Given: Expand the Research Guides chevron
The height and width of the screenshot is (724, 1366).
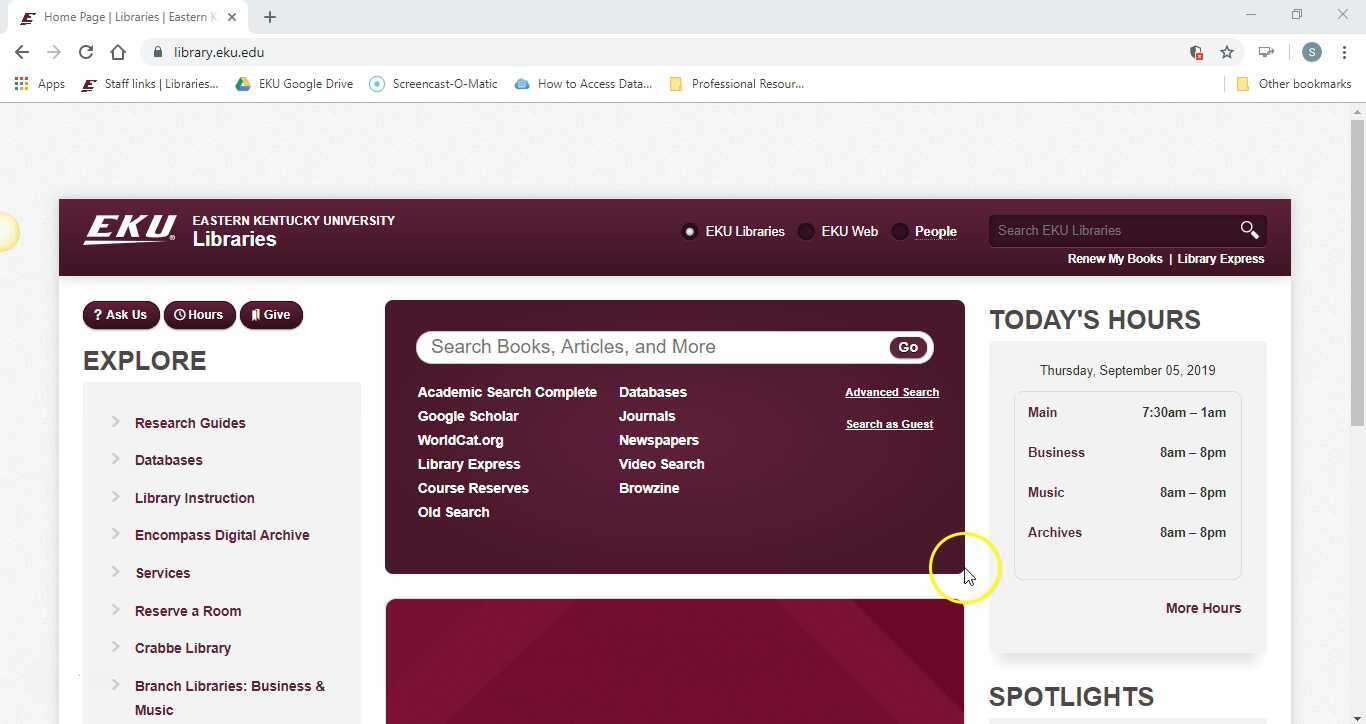Looking at the screenshot, I should coord(116,421).
